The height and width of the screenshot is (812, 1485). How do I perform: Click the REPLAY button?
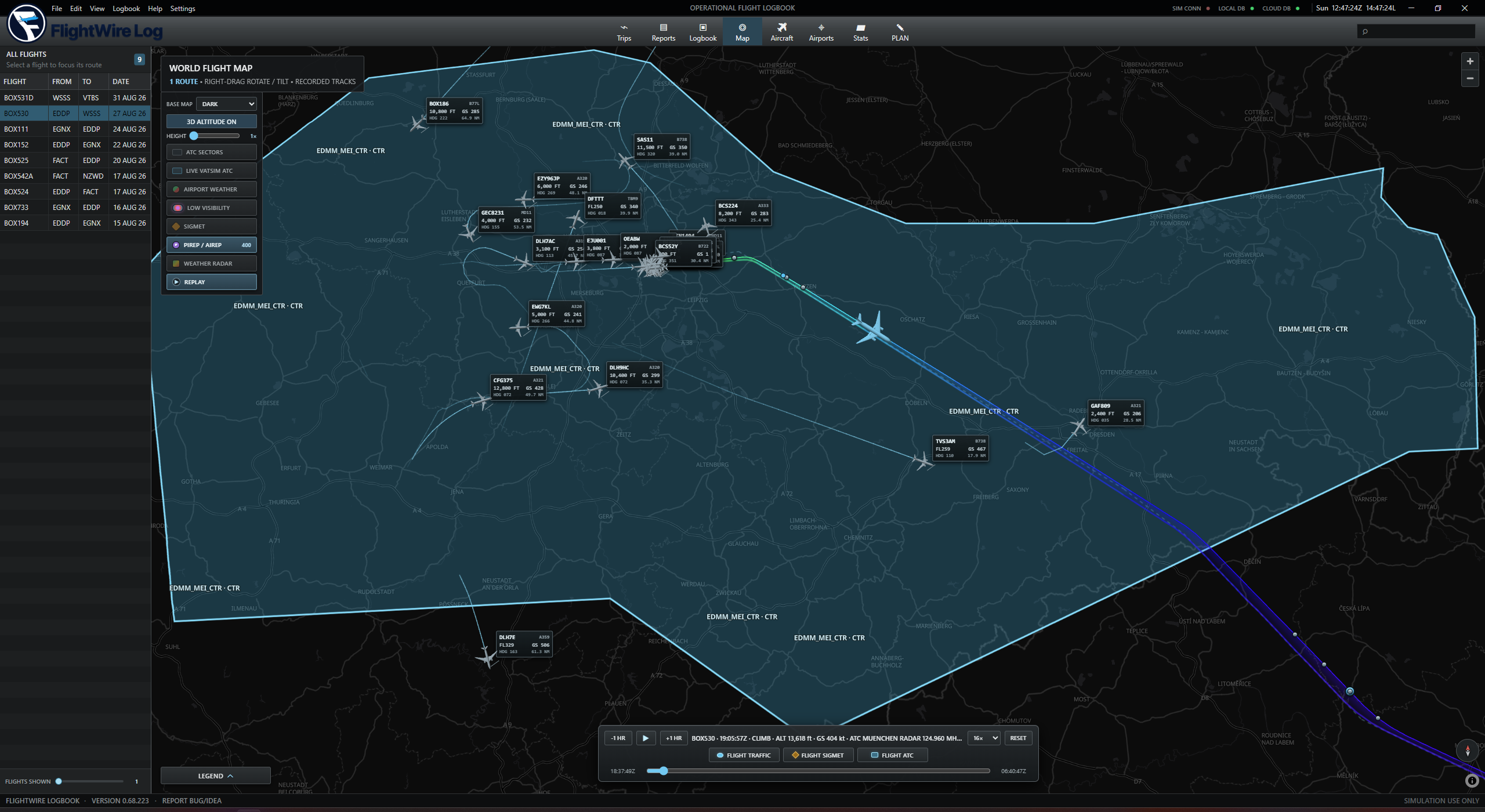[x=211, y=282]
